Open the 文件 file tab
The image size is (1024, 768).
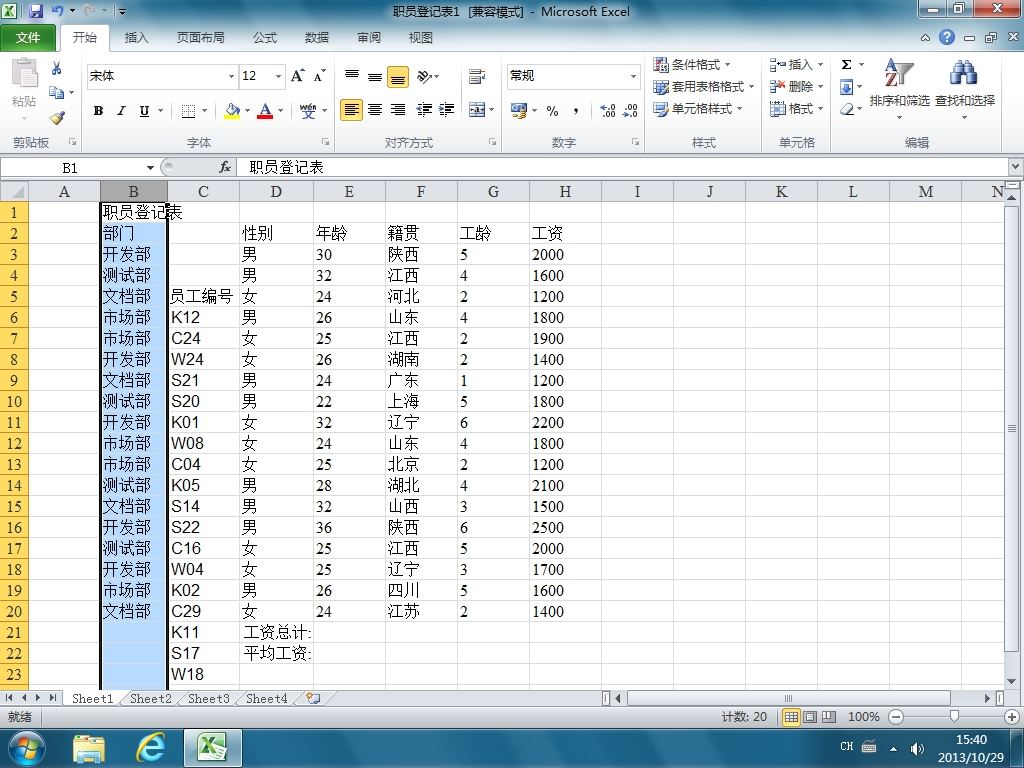click(27, 37)
